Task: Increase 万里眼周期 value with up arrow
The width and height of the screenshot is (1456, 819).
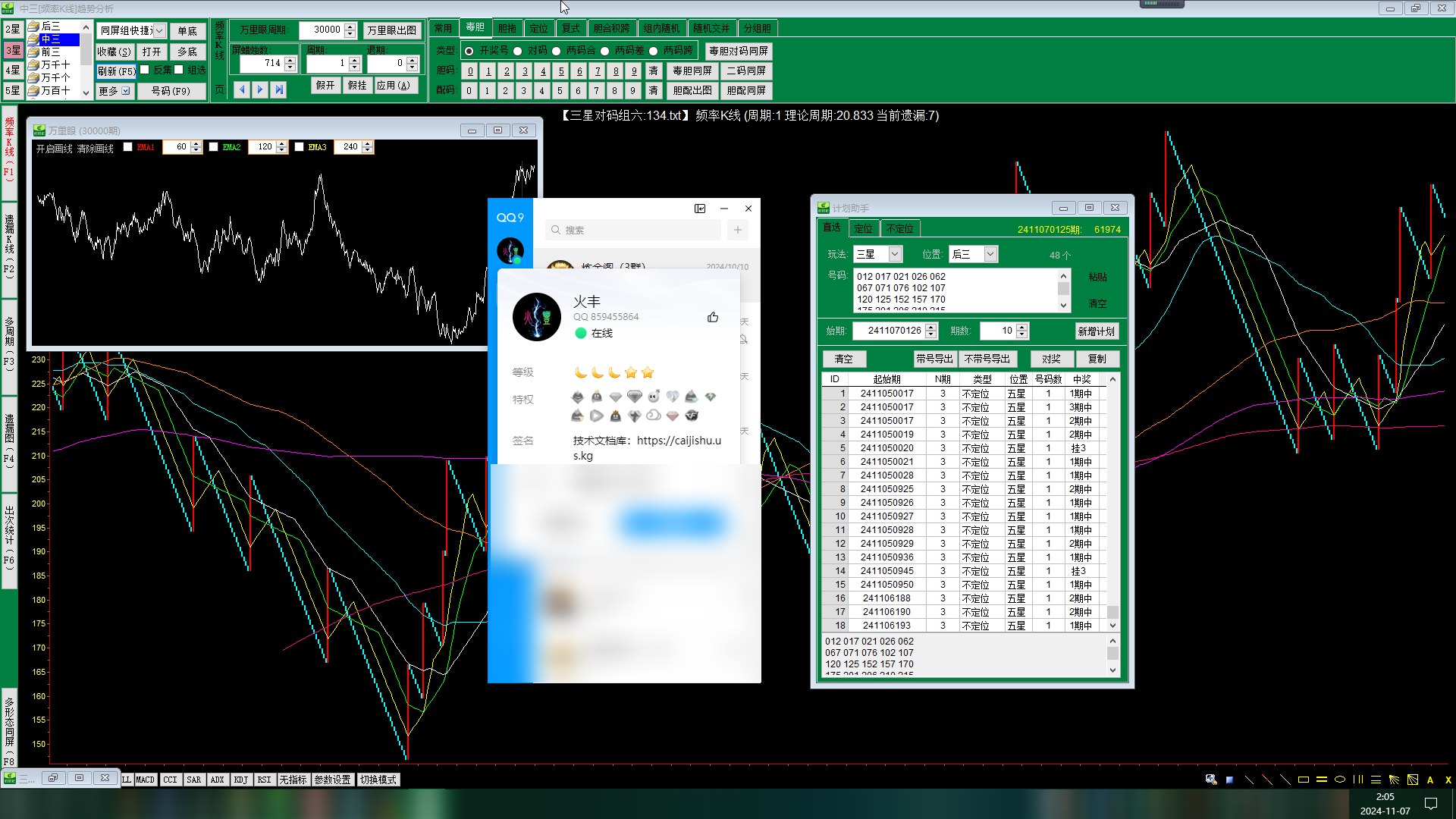Action: click(x=350, y=27)
